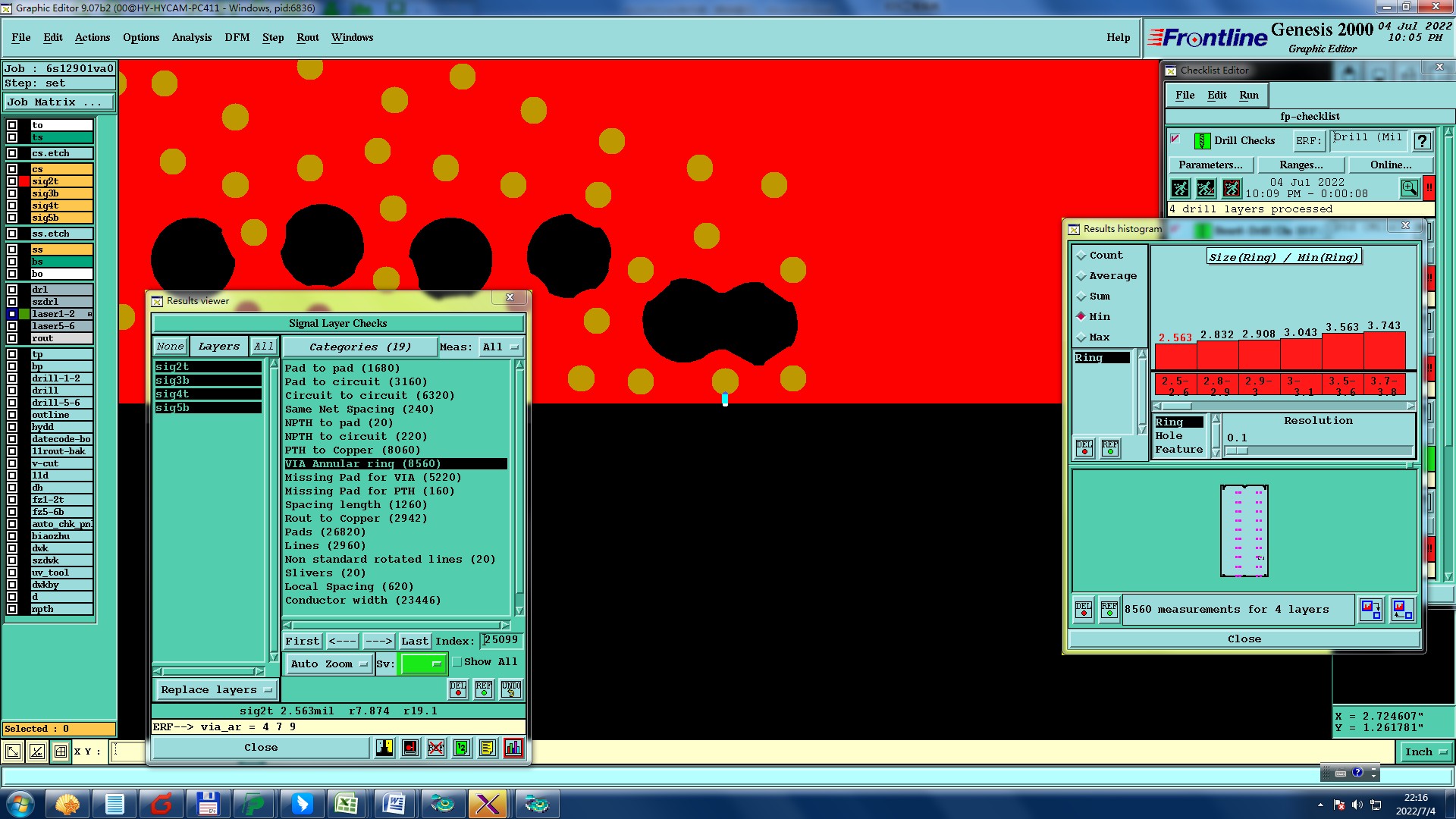Open the Meas All dropdown
Image resolution: width=1456 pixels, height=819 pixels.
point(500,347)
